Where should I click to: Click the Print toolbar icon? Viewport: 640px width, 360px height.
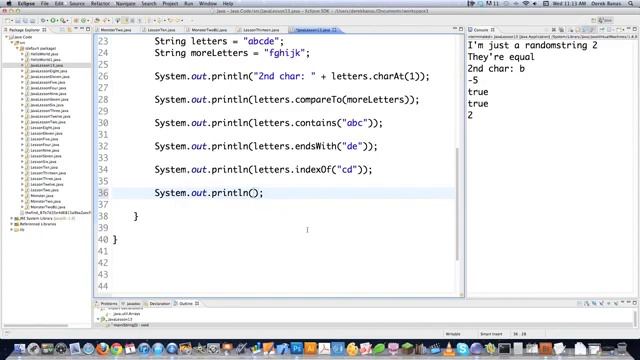[32, 20]
